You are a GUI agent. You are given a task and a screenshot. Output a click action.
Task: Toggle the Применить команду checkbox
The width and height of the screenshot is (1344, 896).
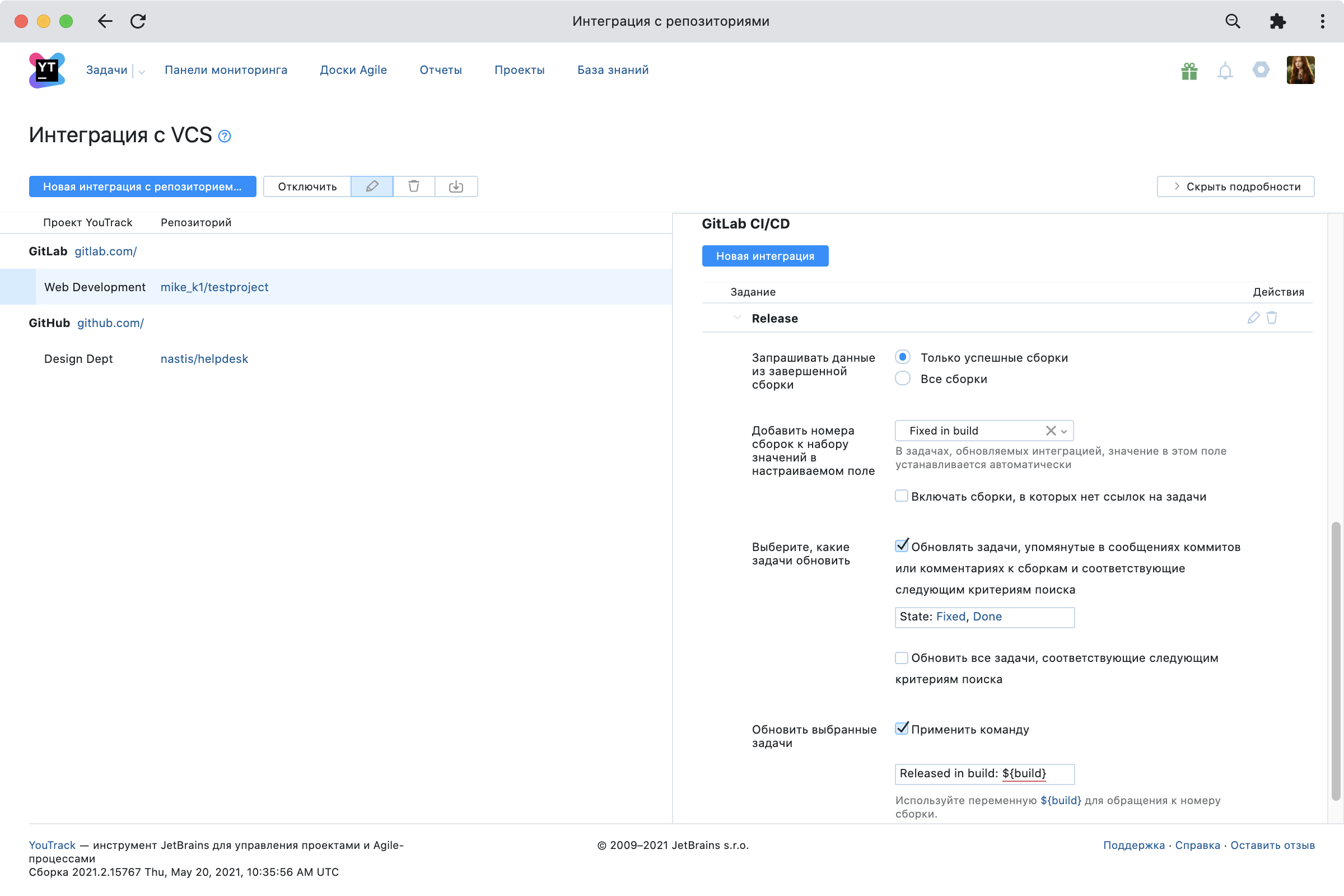901,729
